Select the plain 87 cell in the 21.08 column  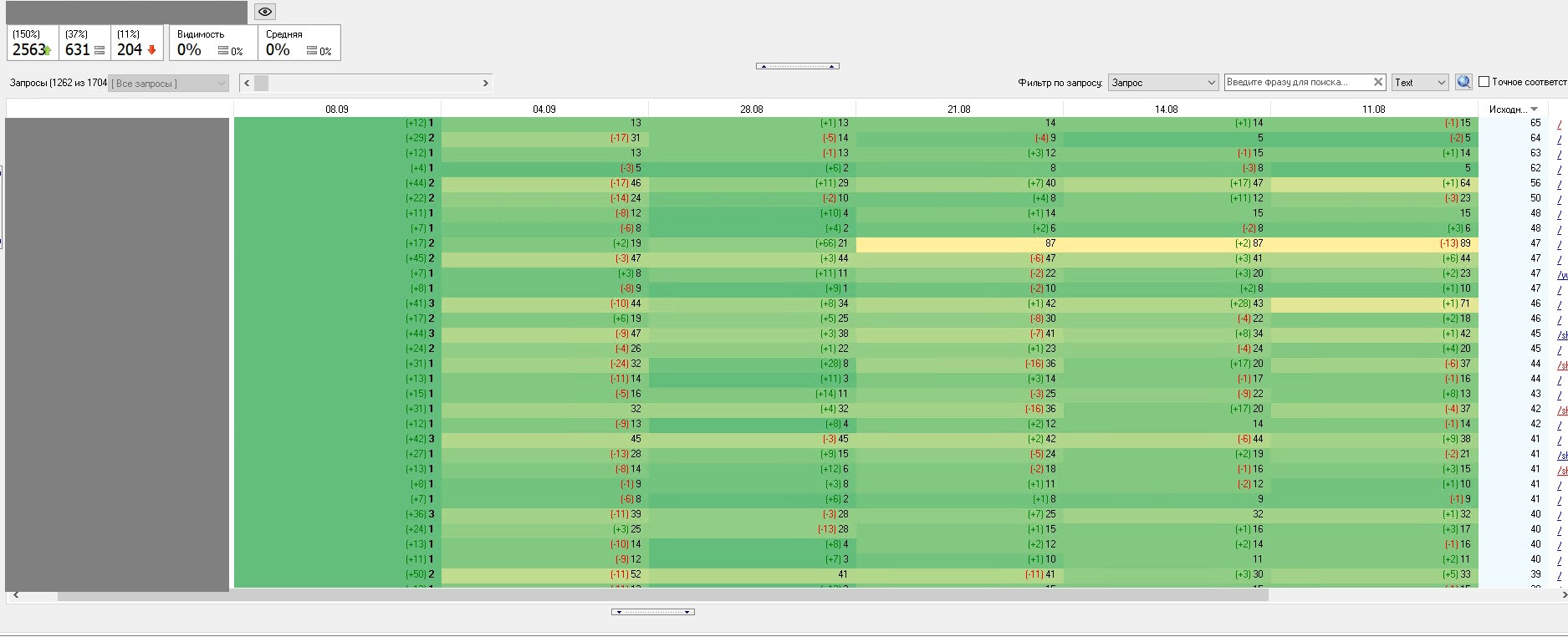pyautogui.click(x=959, y=243)
